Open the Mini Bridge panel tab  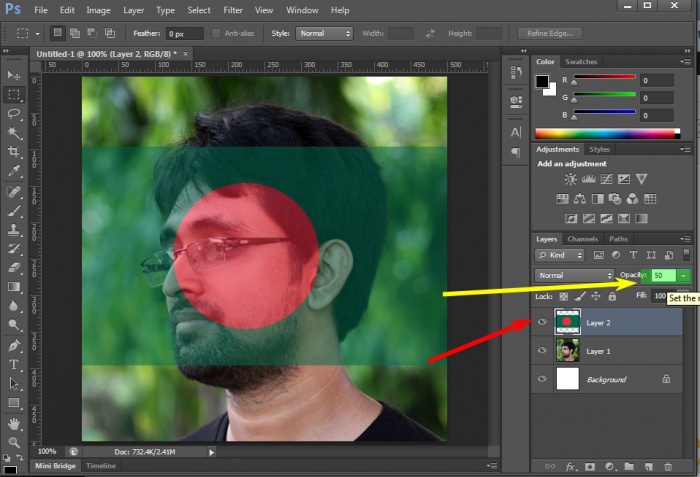(56, 466)
